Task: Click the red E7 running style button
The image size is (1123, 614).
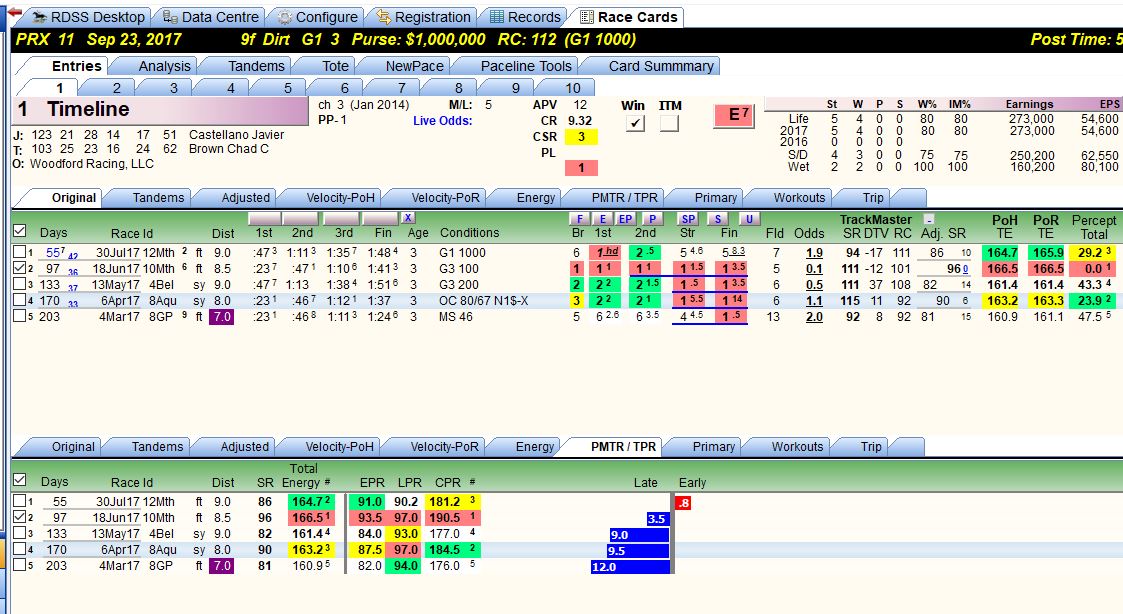Action: [x=734, y=115]
